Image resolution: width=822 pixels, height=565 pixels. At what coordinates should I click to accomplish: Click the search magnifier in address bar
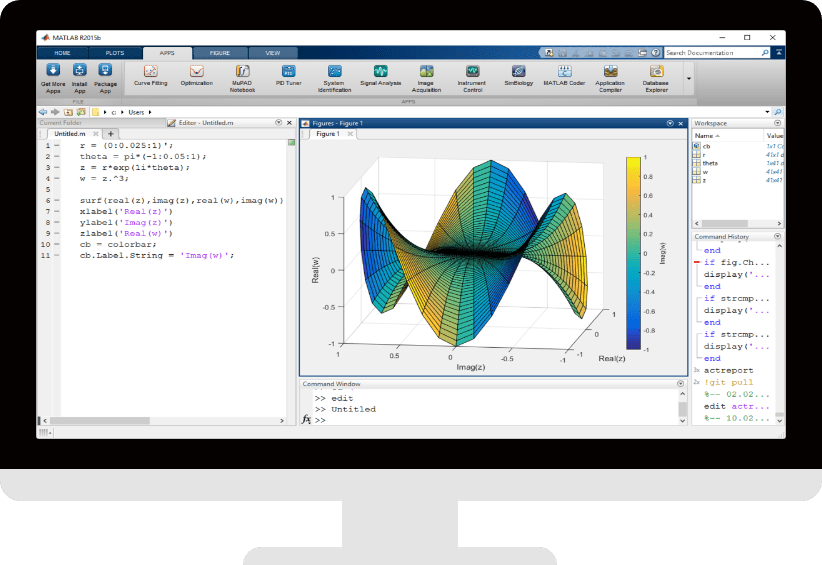tap(777, 112)
